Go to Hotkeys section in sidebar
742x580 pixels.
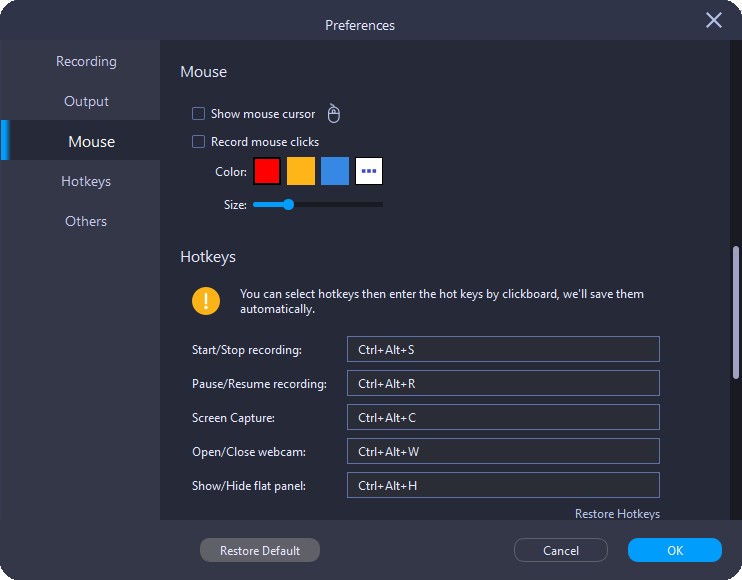click(86, 181)
